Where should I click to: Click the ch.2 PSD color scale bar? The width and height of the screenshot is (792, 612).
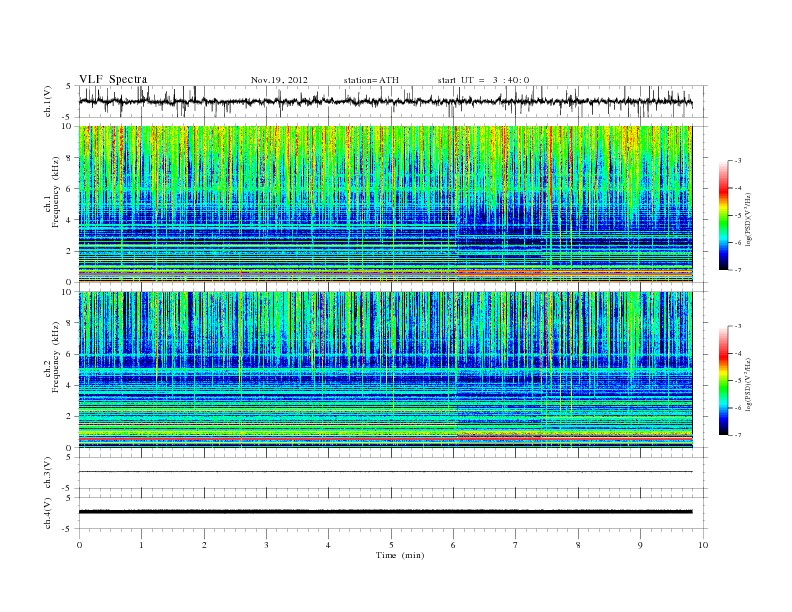(x=723, y=381)
